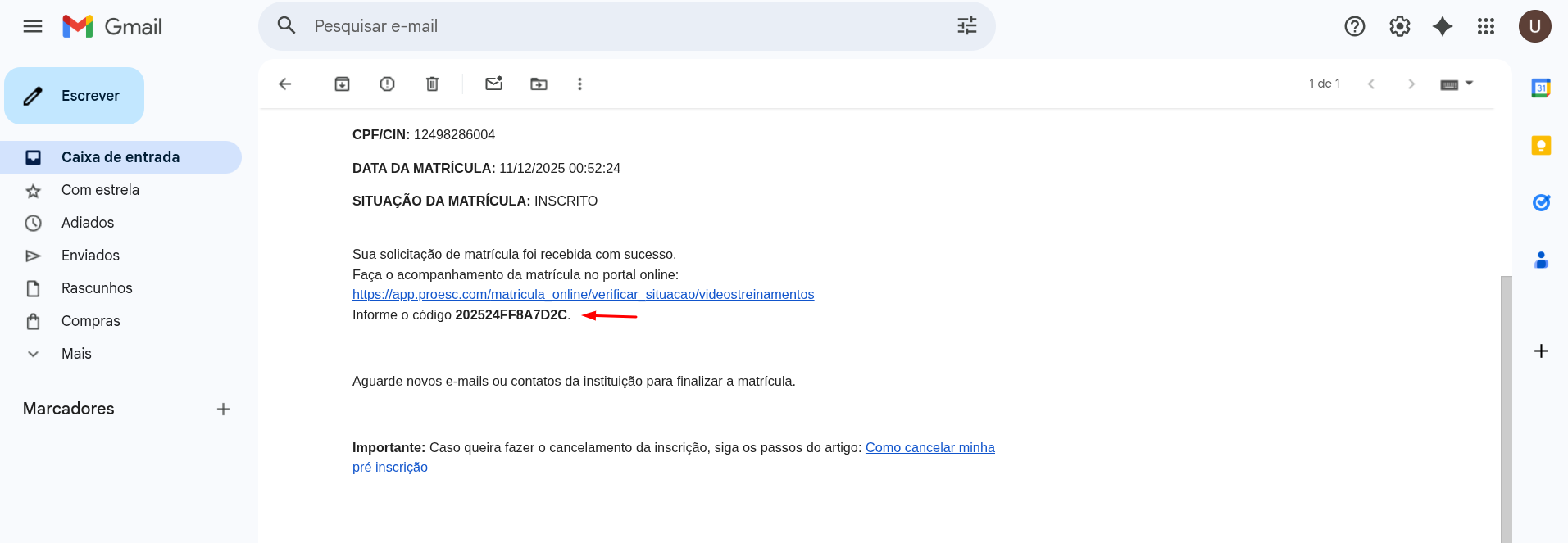
Task: Go back to the inbox list
Action: (x=285, y=84)
